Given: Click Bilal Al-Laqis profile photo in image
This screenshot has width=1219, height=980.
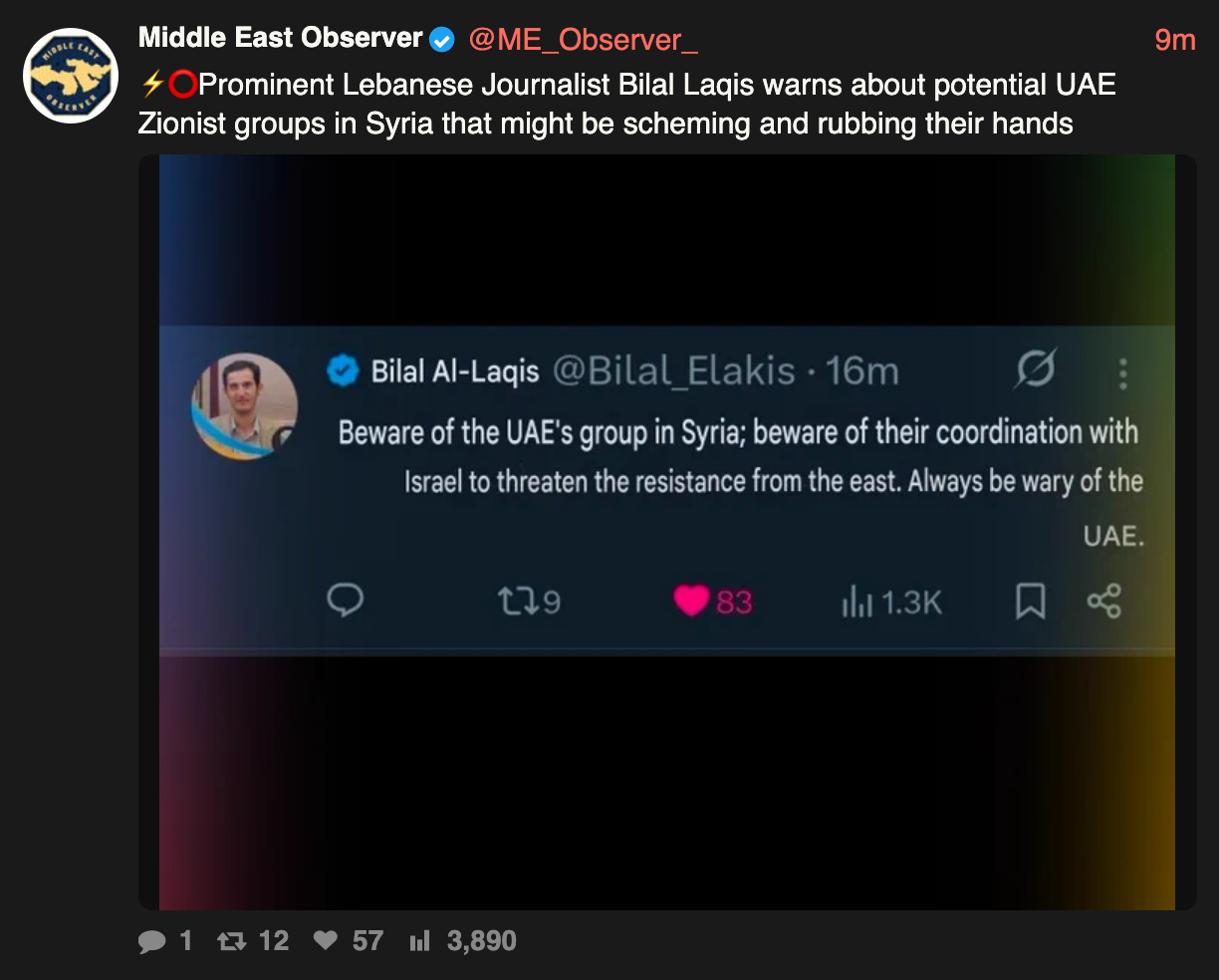Looking at the screenshot, I should coord(244,406).
